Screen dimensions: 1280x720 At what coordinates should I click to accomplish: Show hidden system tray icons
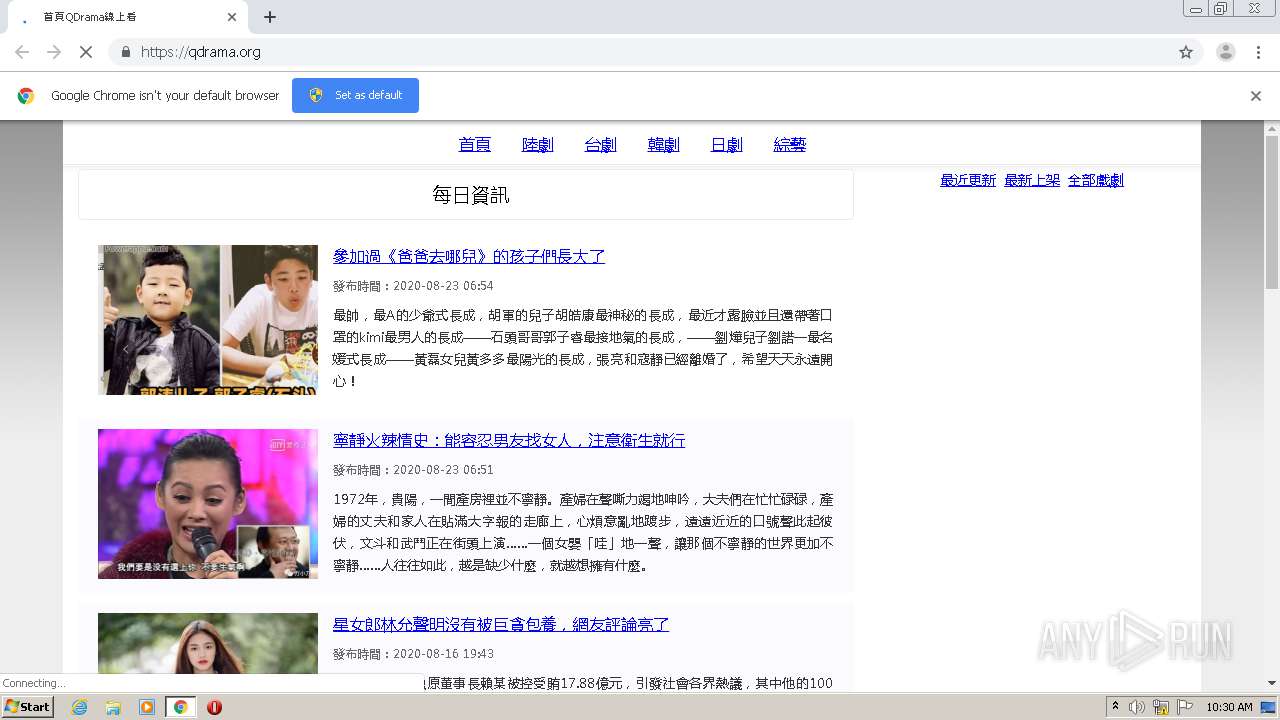[x=1115, y=707]
